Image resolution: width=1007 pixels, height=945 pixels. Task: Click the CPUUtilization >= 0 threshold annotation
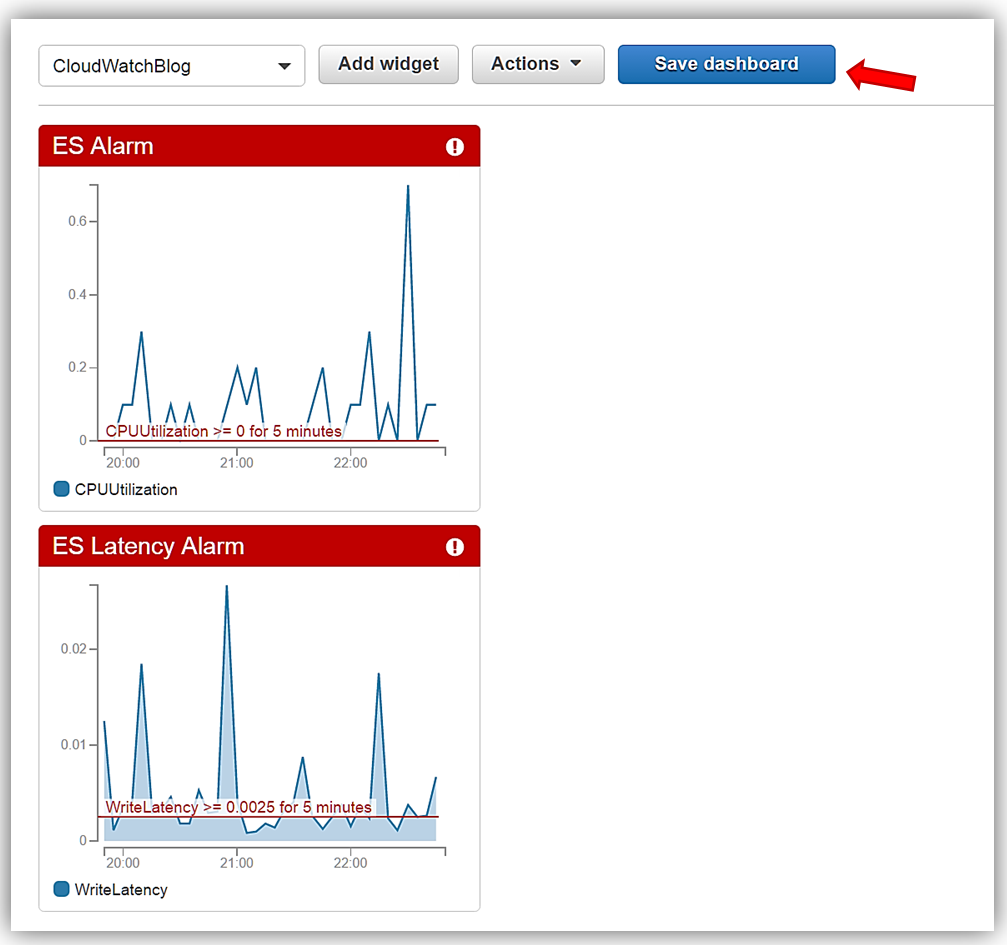click(223, 431)
